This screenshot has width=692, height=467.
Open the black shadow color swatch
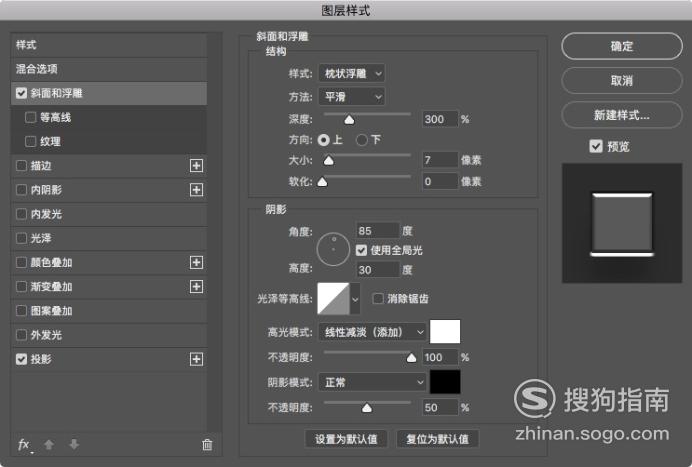445,382
